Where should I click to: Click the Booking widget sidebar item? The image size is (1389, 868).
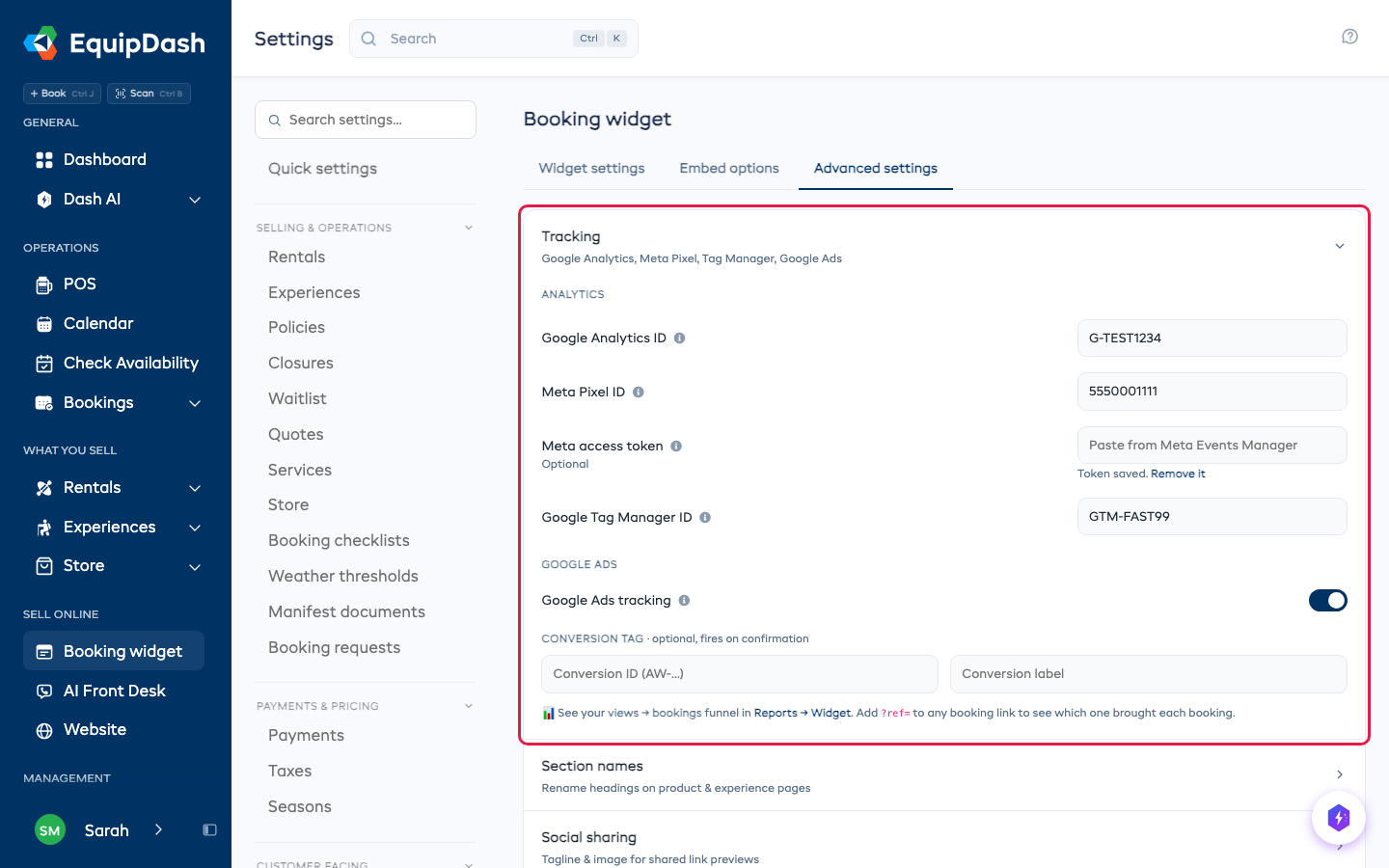pos(114,651)
